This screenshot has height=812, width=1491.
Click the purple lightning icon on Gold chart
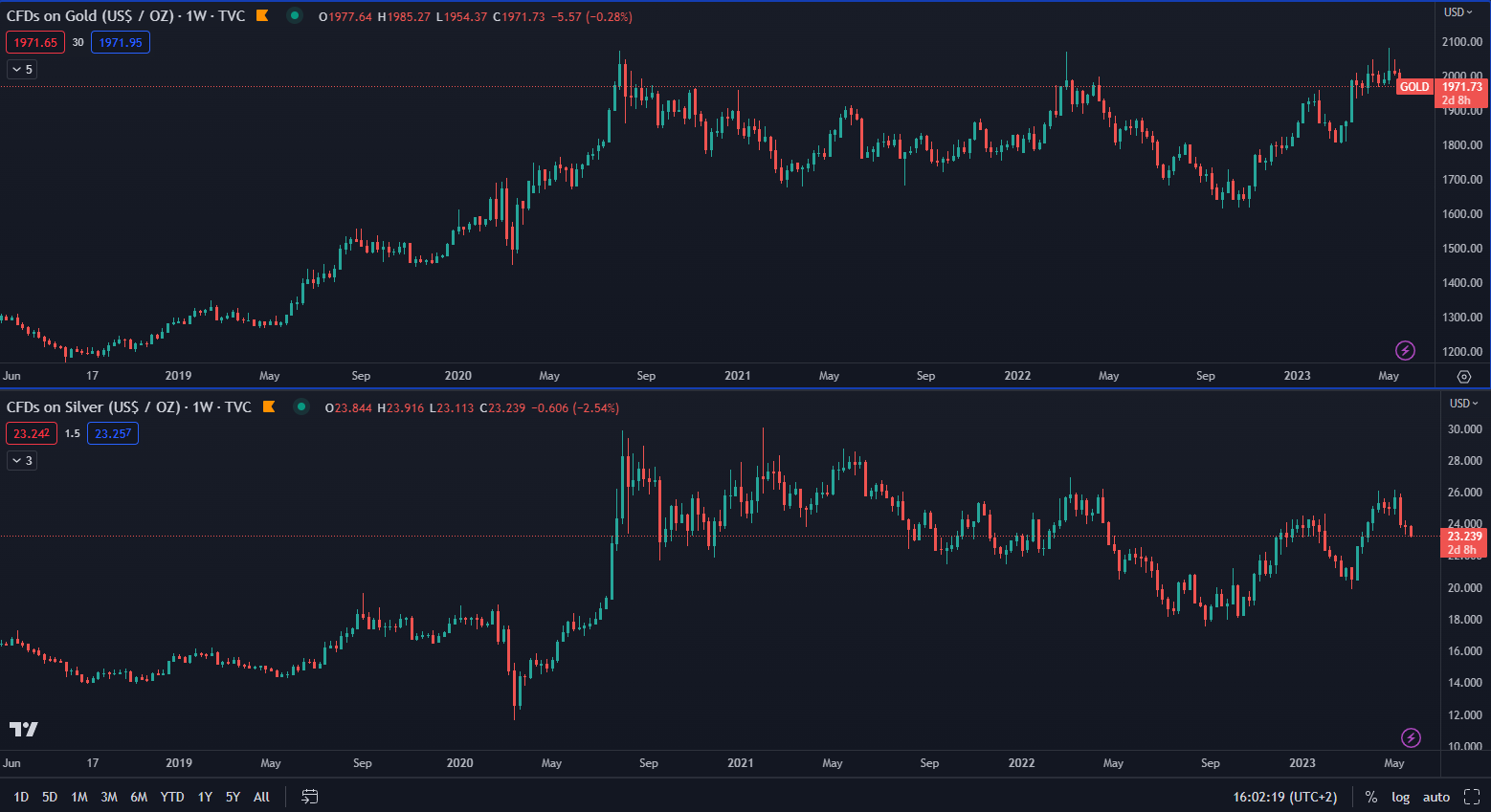coord(1405,350)
